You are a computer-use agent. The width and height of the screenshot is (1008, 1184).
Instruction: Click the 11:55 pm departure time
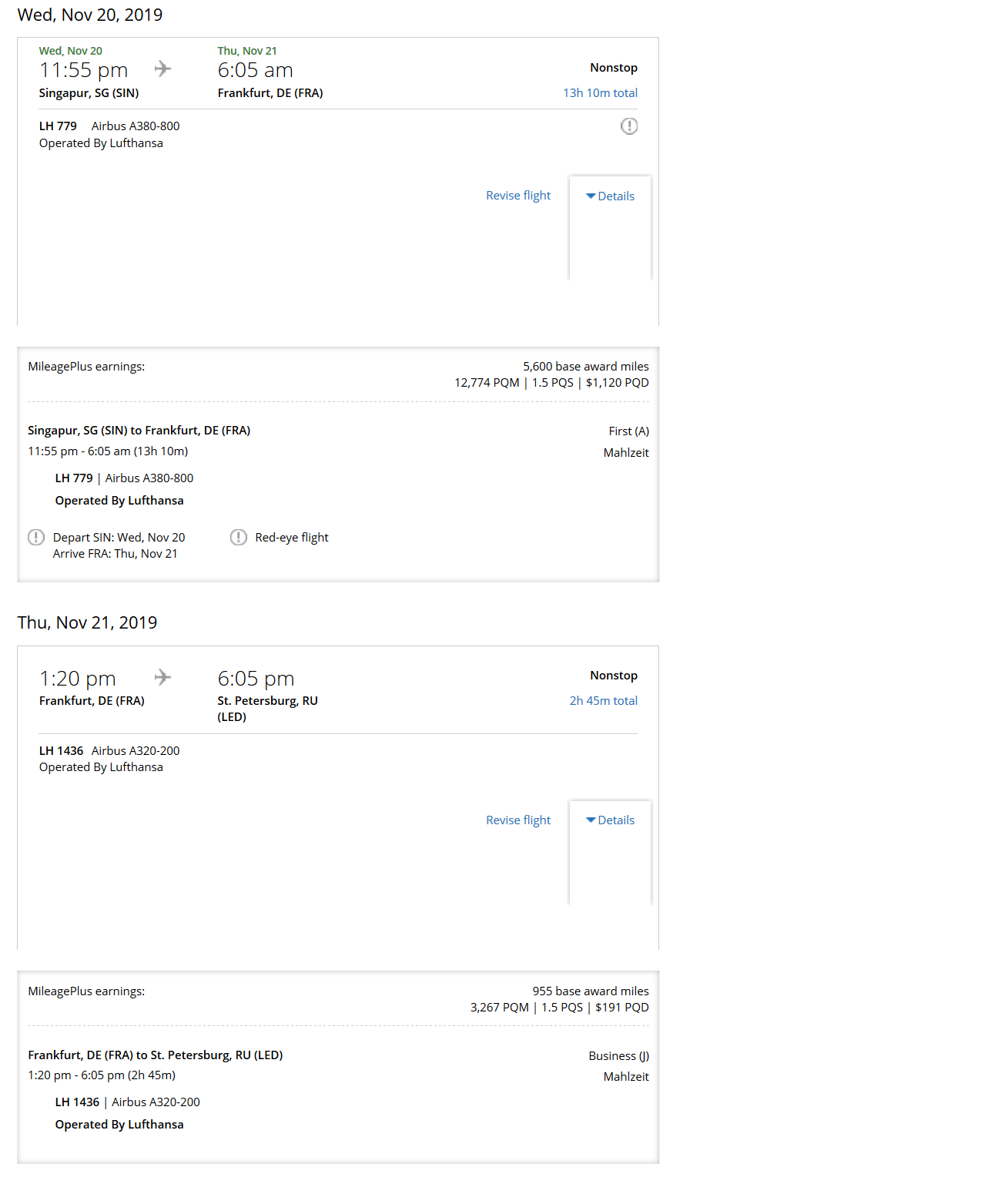coord(84,70)
